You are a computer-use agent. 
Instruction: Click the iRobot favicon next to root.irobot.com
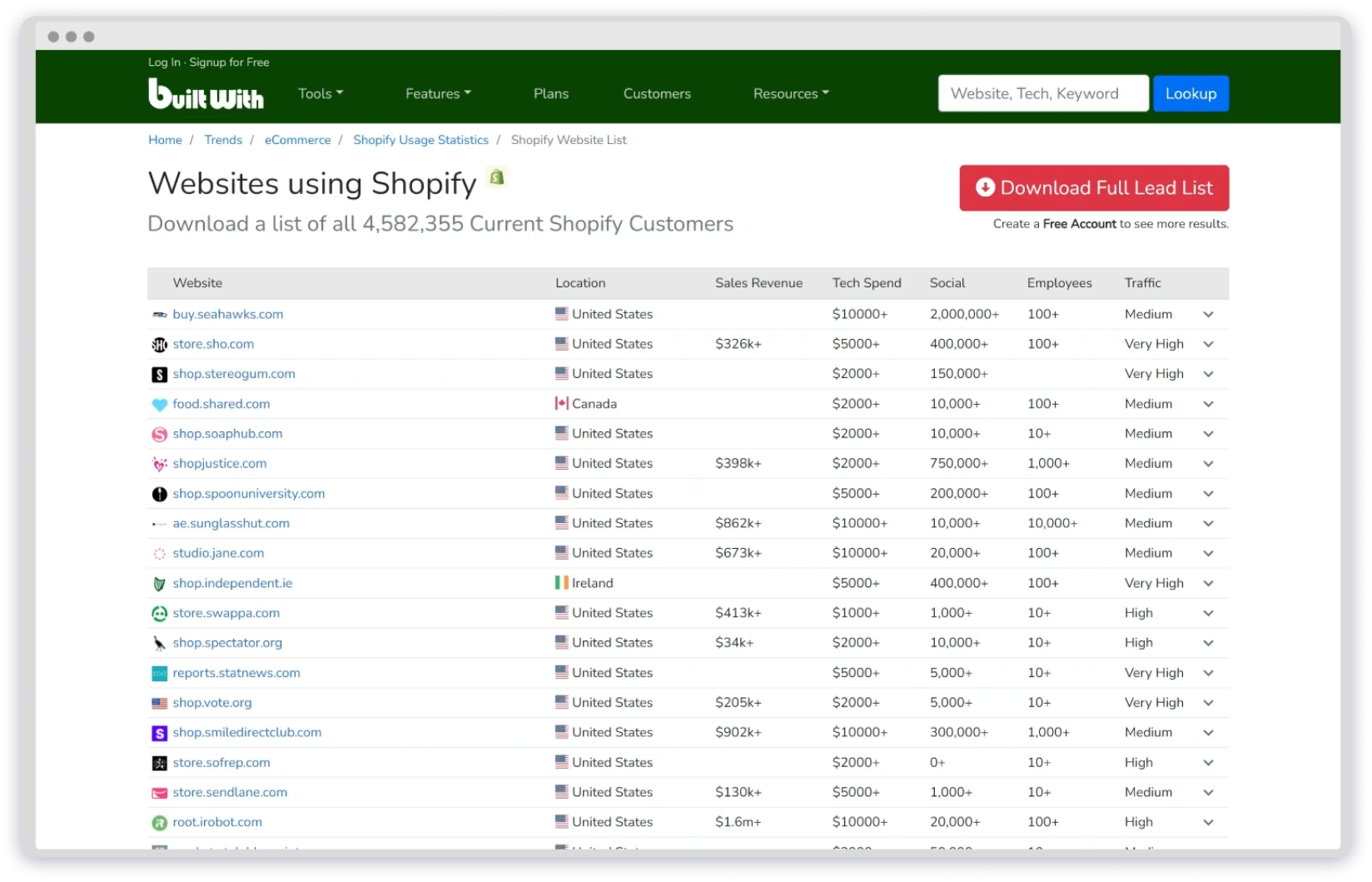pyautogui.click(x=159, y=822)
